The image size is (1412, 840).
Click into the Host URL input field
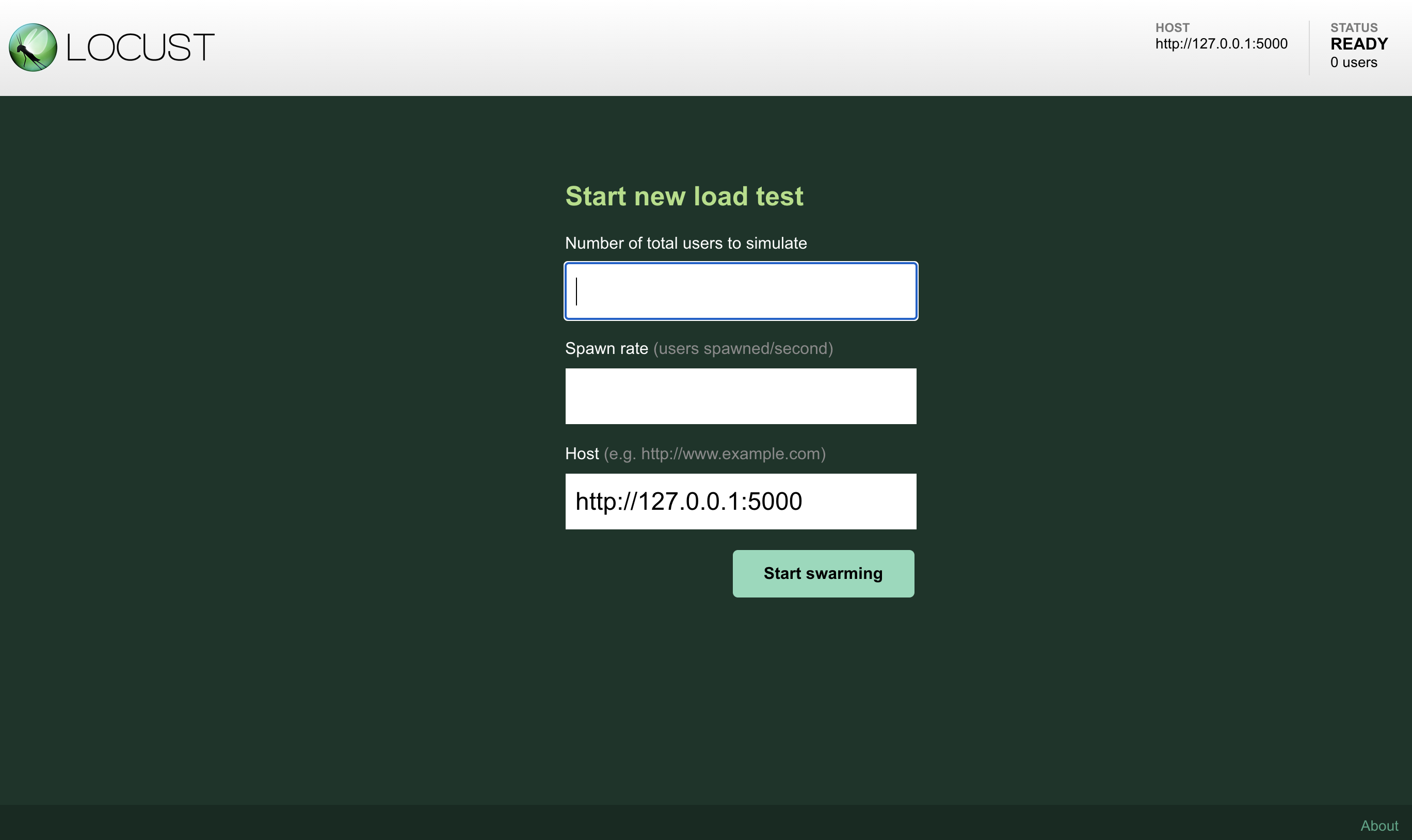741,502
